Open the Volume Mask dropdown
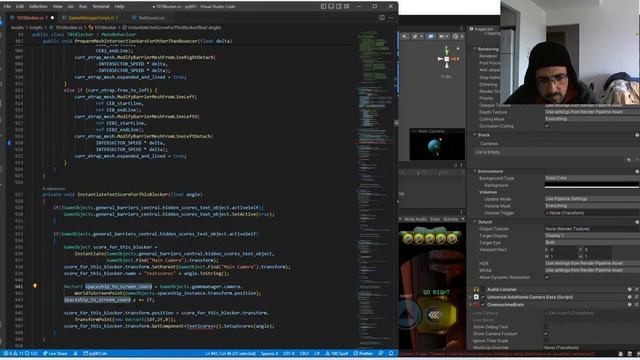The image size is (640, 360). (x=592, y=206)
